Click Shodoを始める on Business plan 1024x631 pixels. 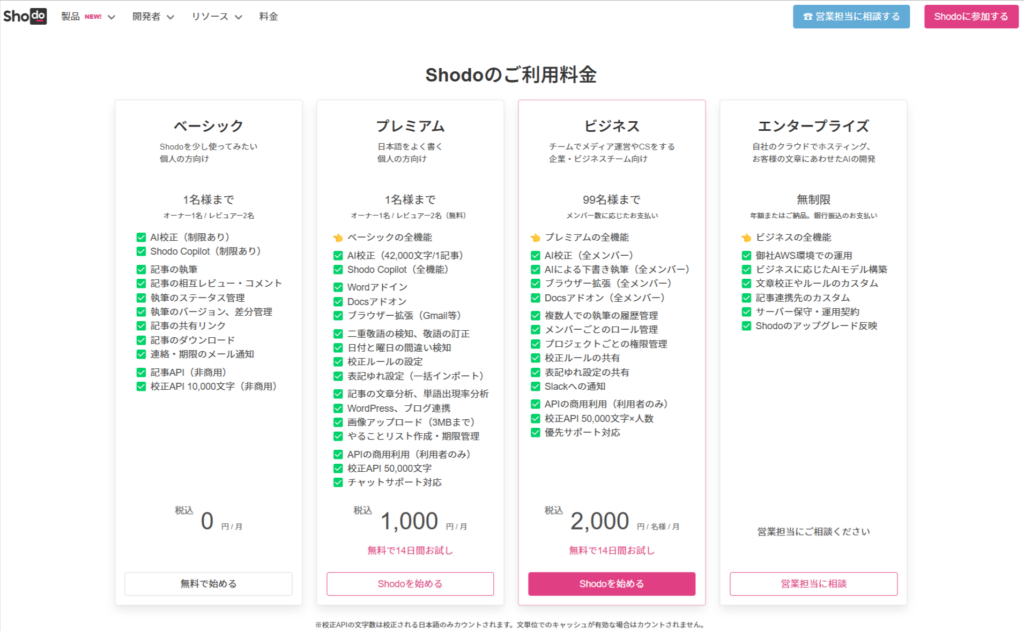pyautogui.click(x=612, y=584)
